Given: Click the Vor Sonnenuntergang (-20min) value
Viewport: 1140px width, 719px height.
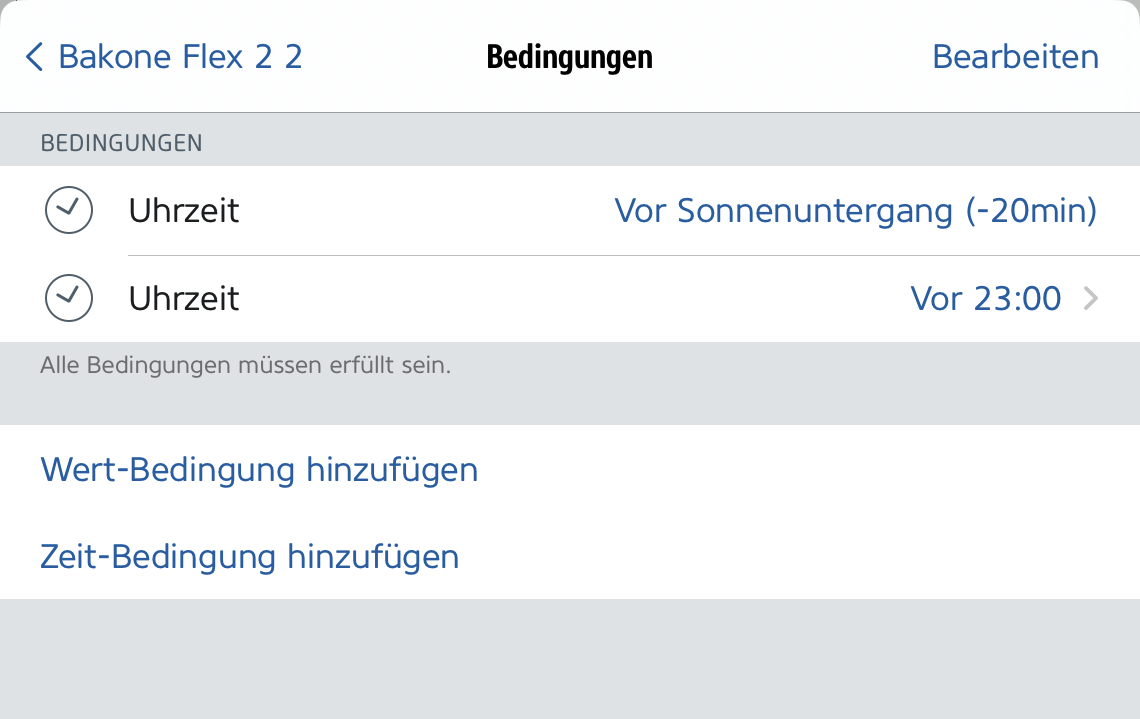Looking at the screenshot, I should (855, 211).
